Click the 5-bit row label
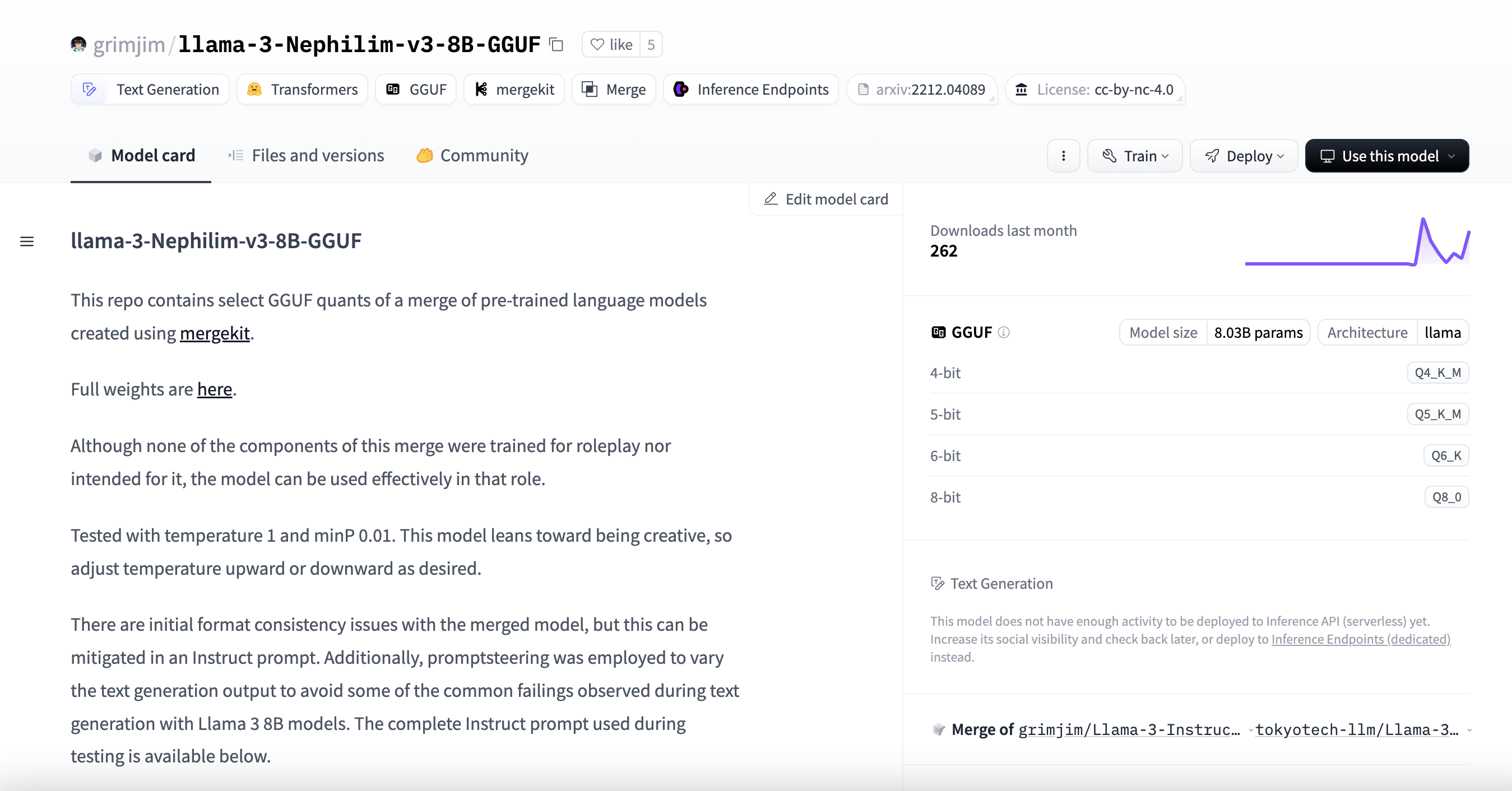 945,415
